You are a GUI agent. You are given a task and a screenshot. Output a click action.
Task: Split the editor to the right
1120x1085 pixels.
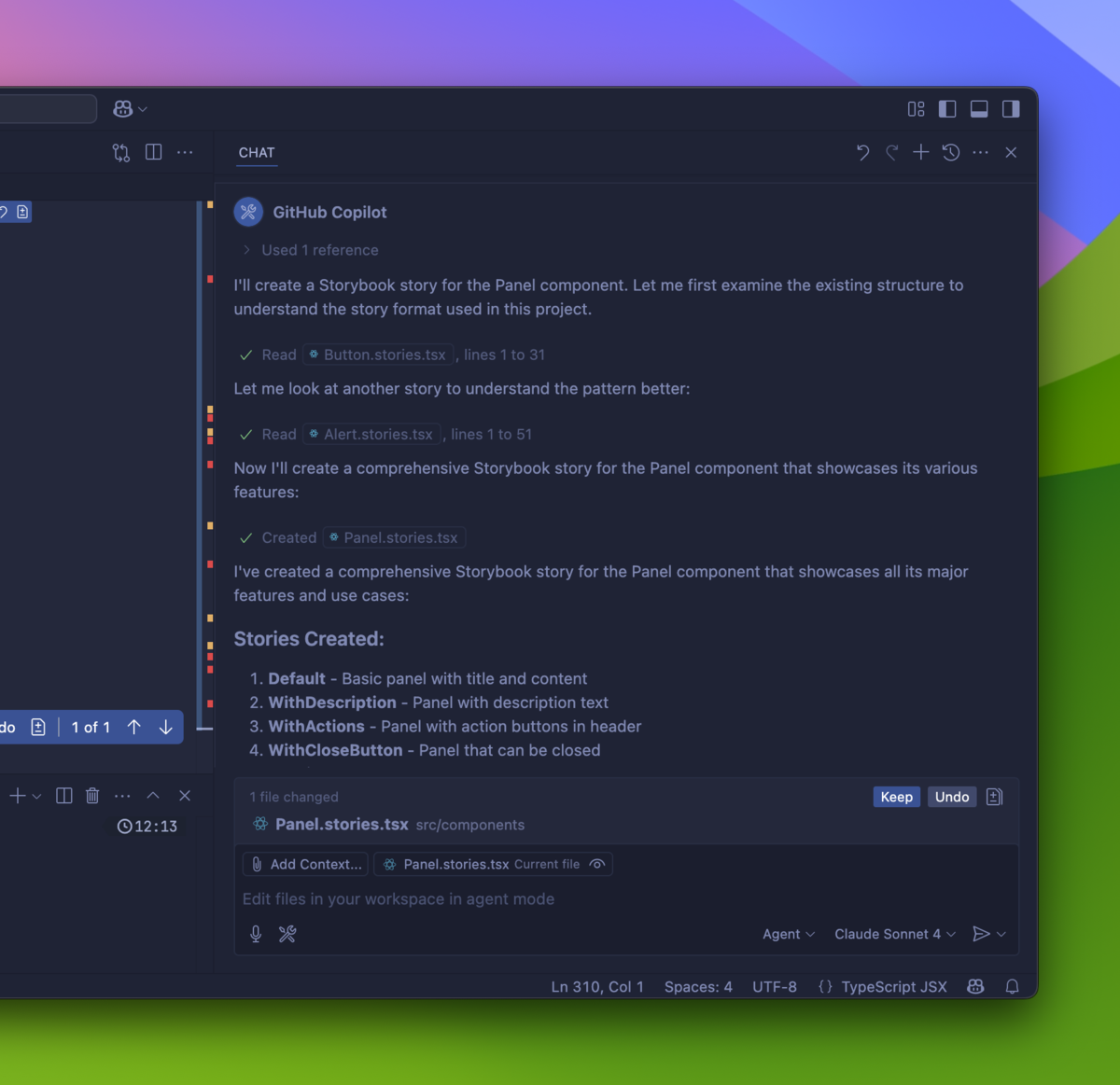[154, 152]
